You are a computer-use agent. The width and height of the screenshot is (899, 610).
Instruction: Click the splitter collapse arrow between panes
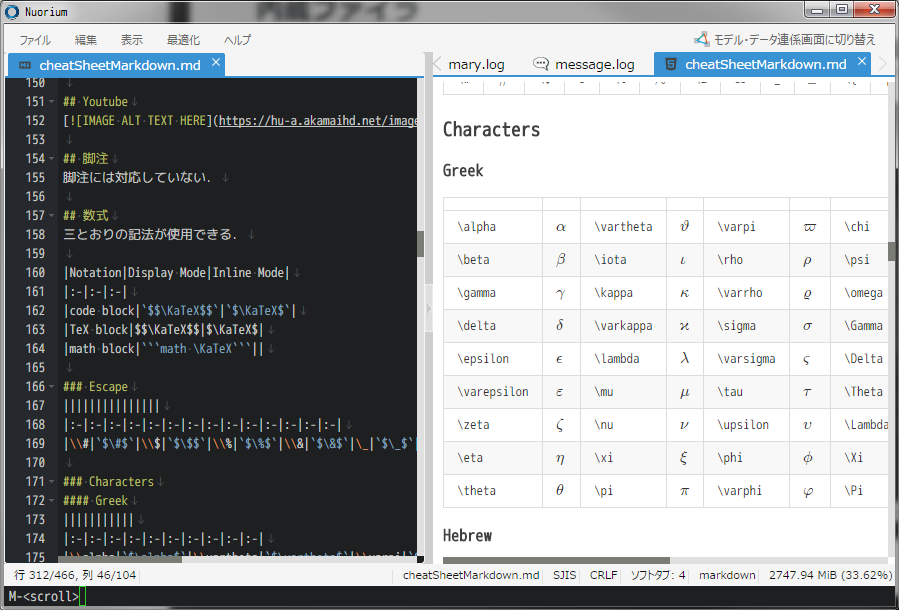pyautogui.click(x=428, y=308)
